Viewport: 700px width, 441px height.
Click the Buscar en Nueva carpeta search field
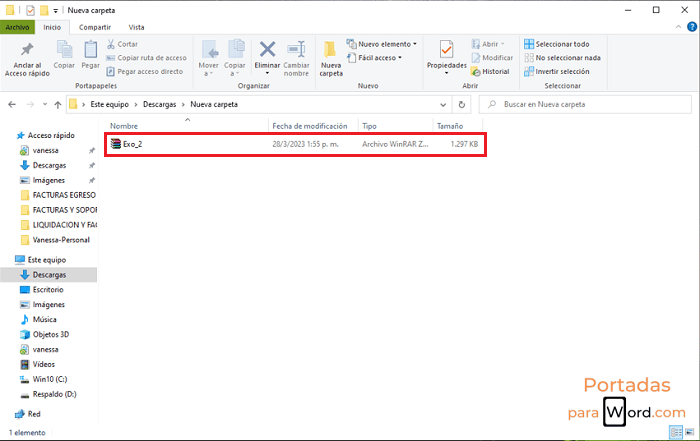click(x=590, y=104)
